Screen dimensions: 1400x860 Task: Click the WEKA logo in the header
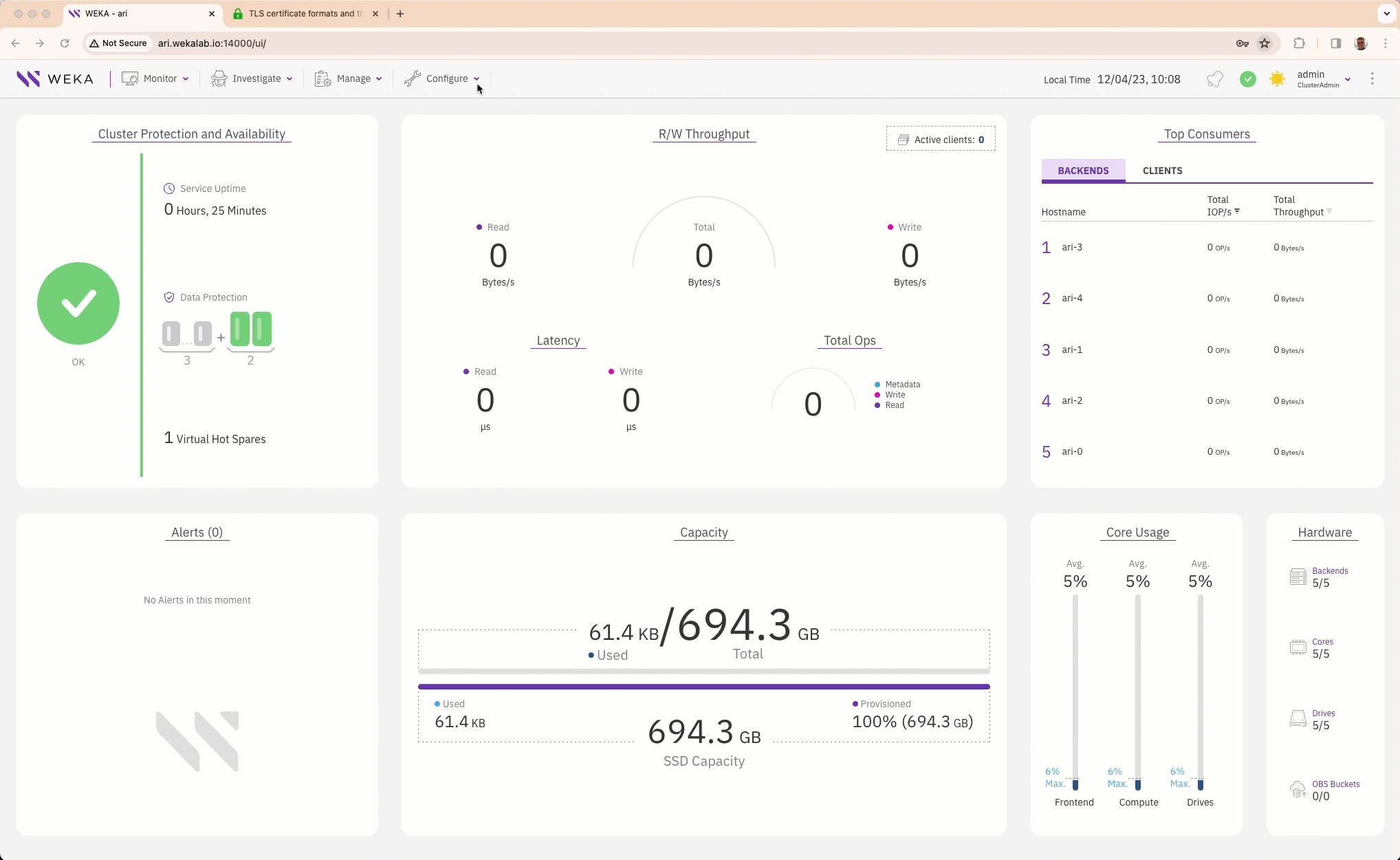tap(55, 78)
